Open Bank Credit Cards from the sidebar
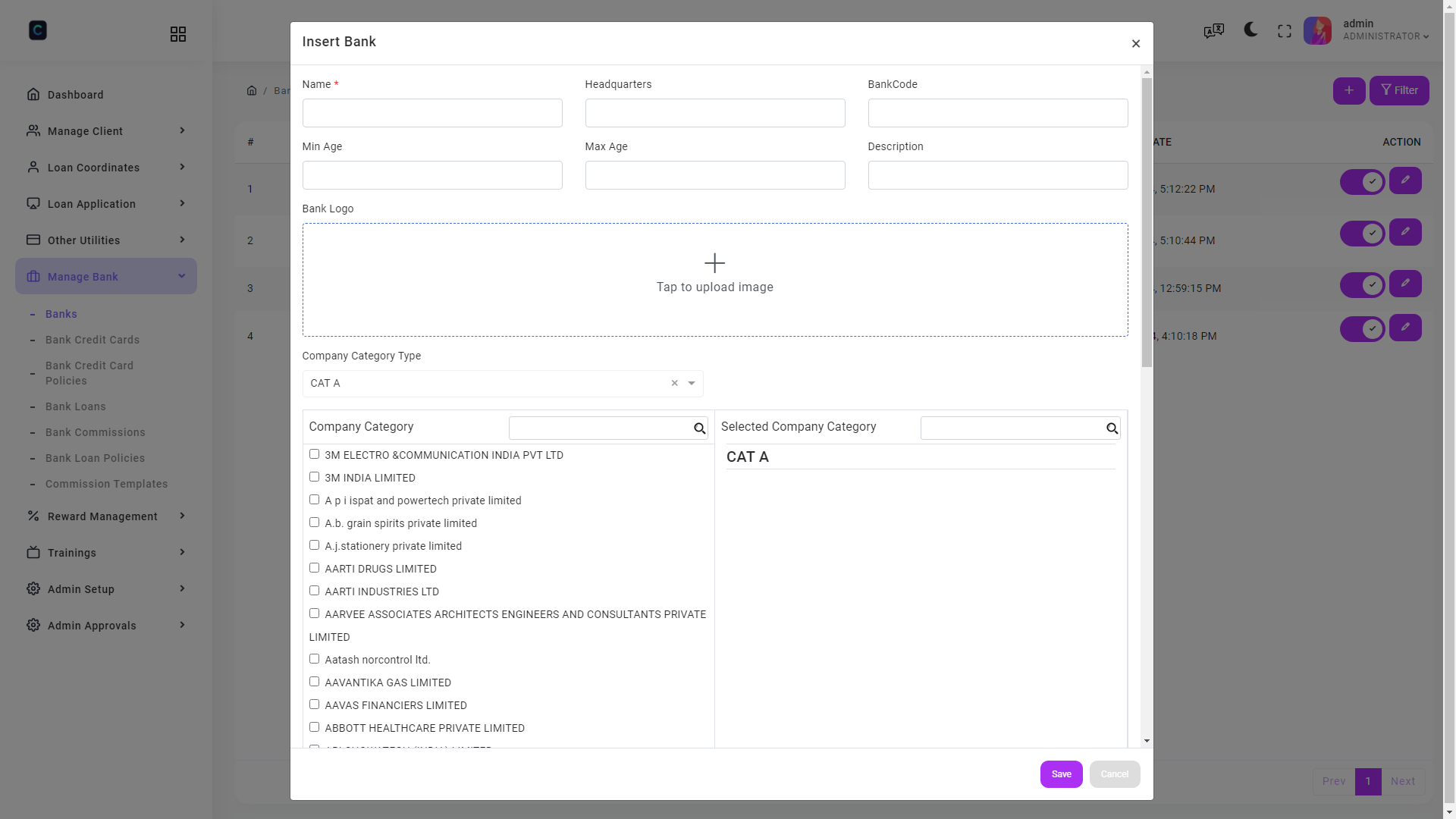Viewport: 1456px width, 819px height. tap(92, 340)
